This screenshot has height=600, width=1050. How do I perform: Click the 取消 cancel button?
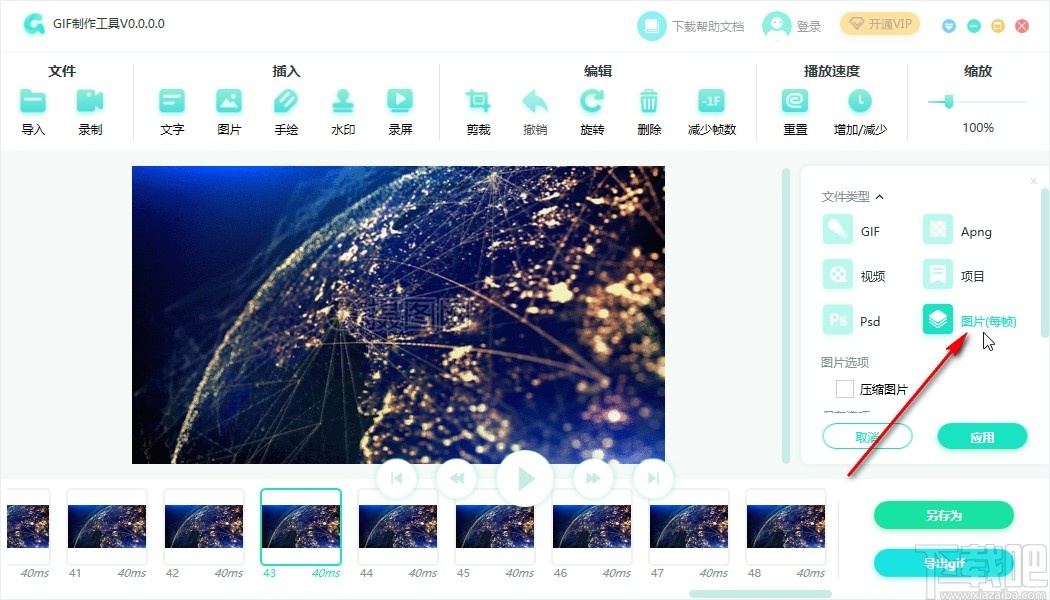[867, 437]
